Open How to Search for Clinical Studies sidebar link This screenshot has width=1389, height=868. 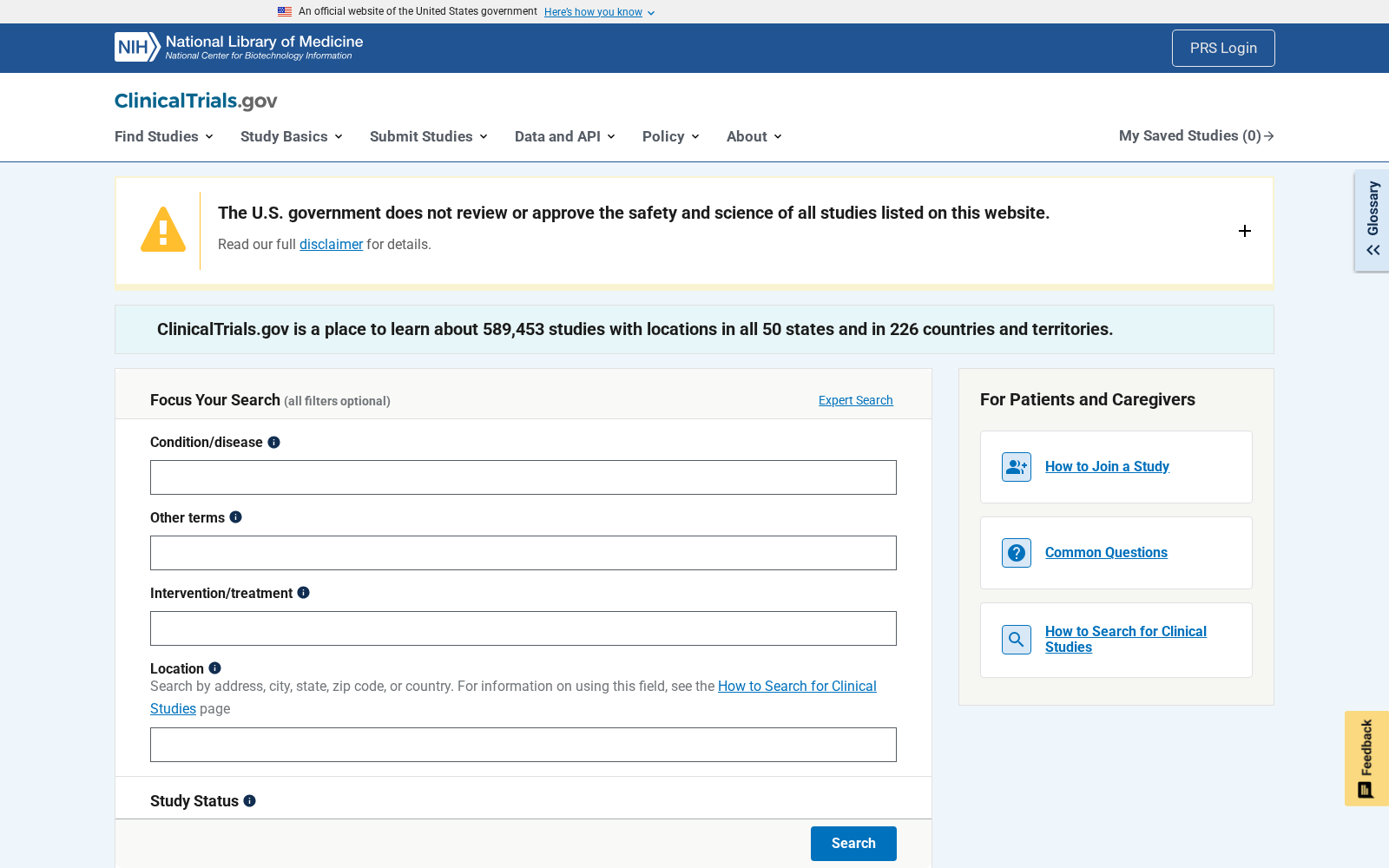point(1125,640)
